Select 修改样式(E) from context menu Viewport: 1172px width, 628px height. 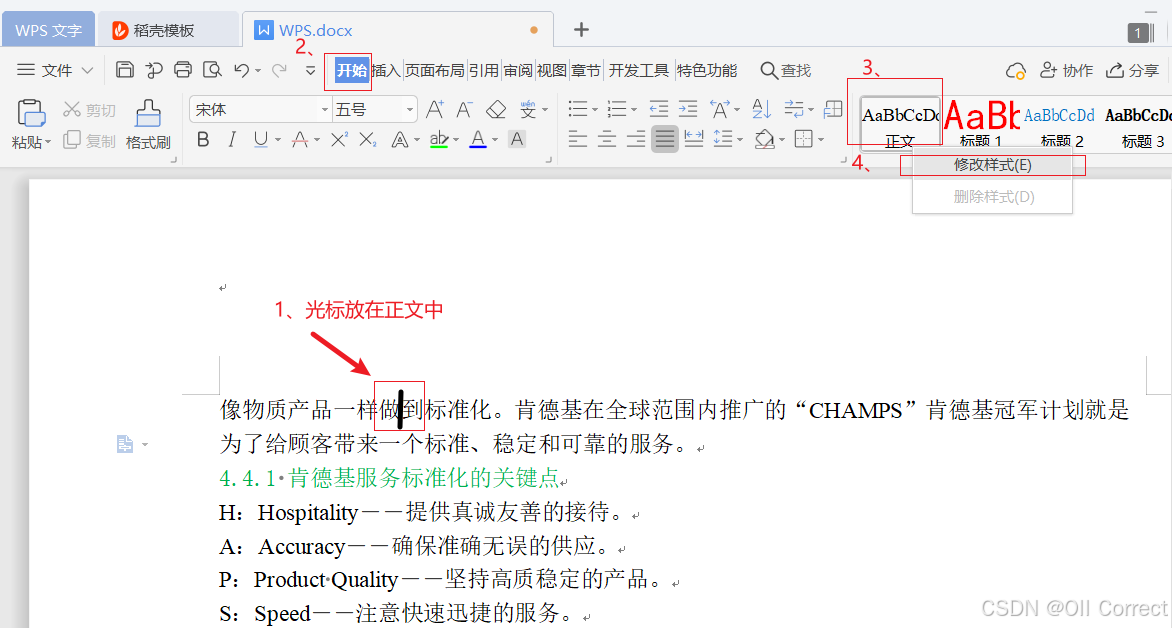tap(993, 164)
